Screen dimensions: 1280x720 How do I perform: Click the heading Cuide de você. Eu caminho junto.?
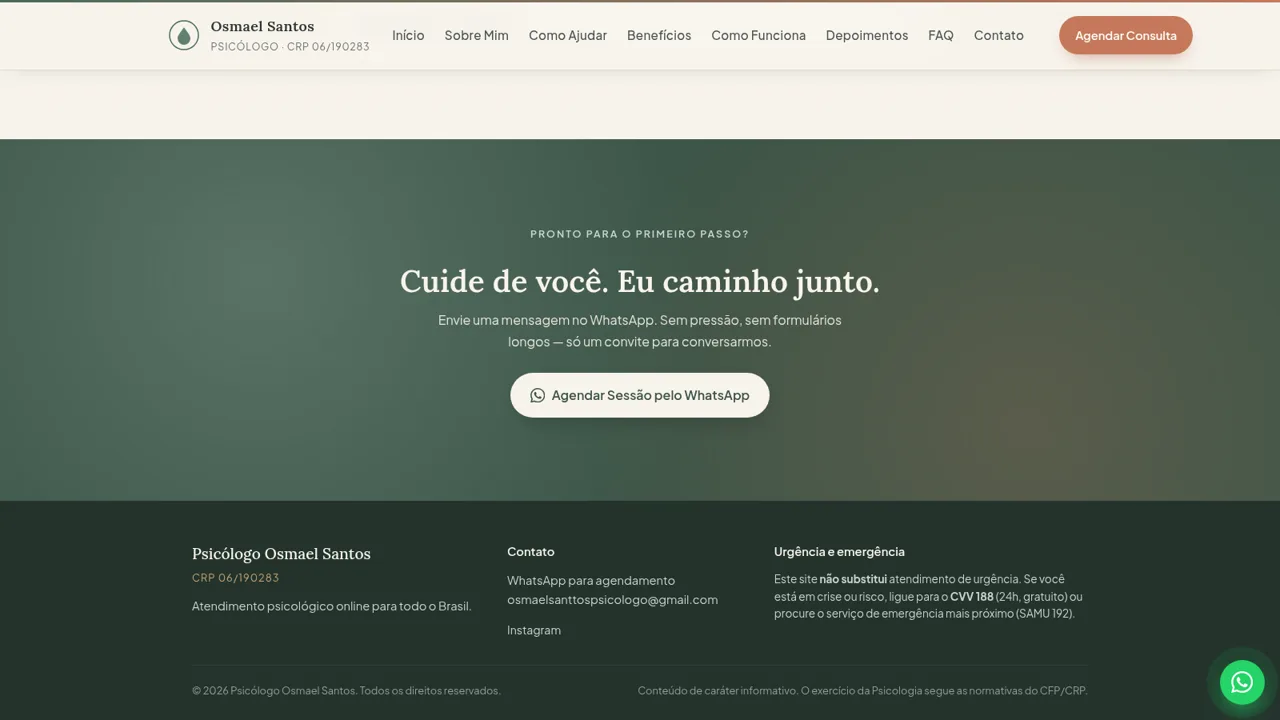click(640, 281)
